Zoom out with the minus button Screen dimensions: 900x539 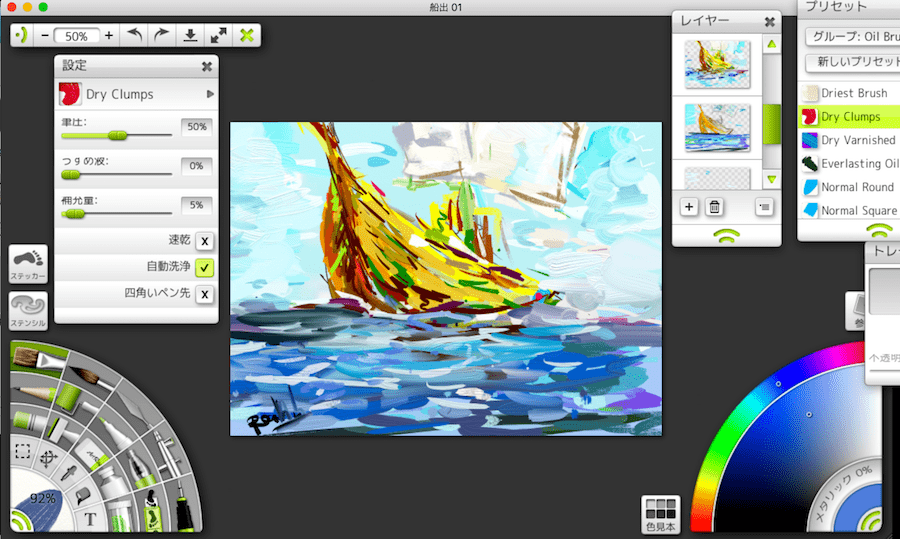pyautogui.click(x=45, y=36)
